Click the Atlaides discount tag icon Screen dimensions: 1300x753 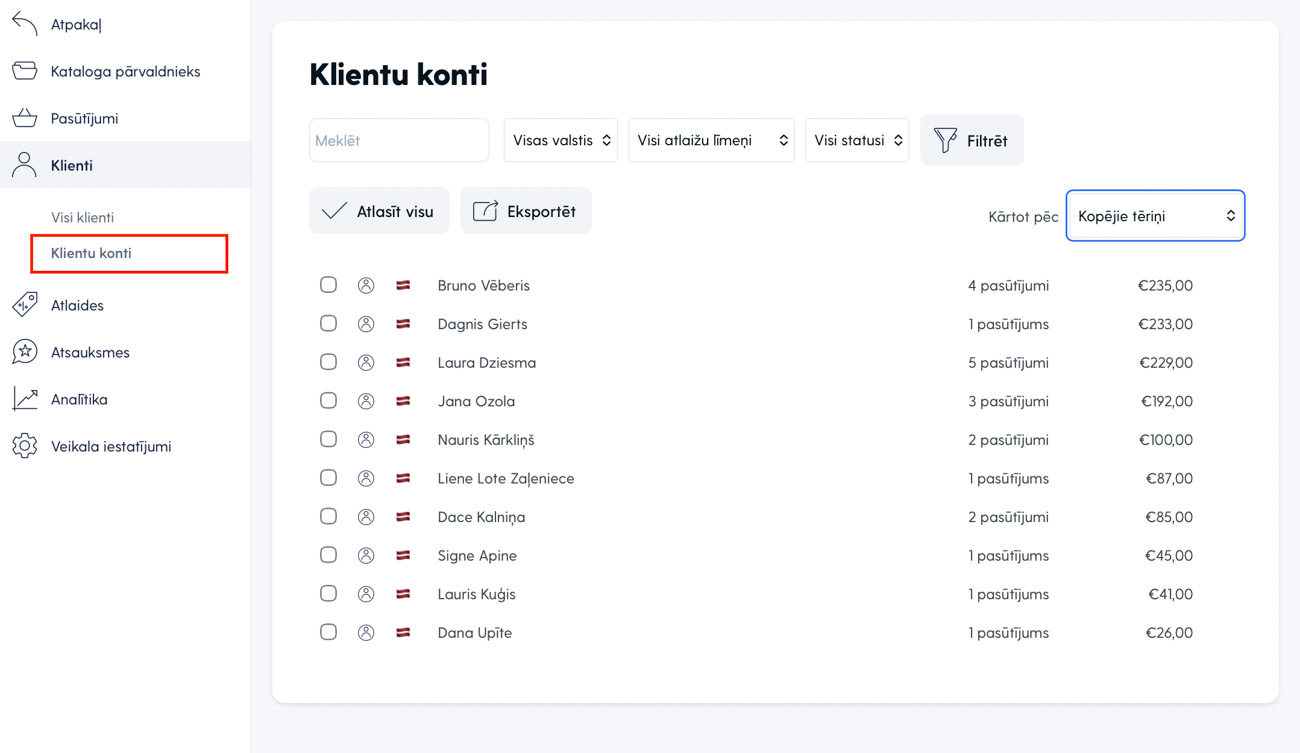[x=25, y=304]
